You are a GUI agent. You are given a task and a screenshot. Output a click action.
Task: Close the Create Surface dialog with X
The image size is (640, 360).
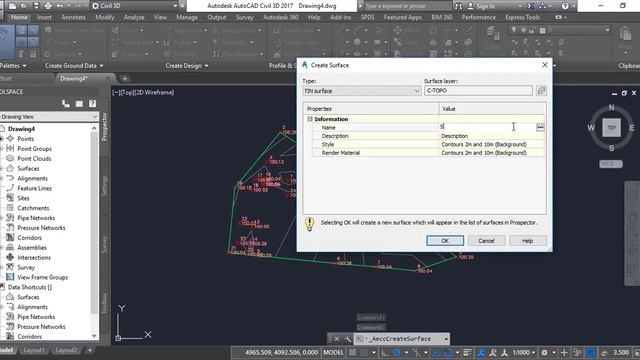click(544, 65)
